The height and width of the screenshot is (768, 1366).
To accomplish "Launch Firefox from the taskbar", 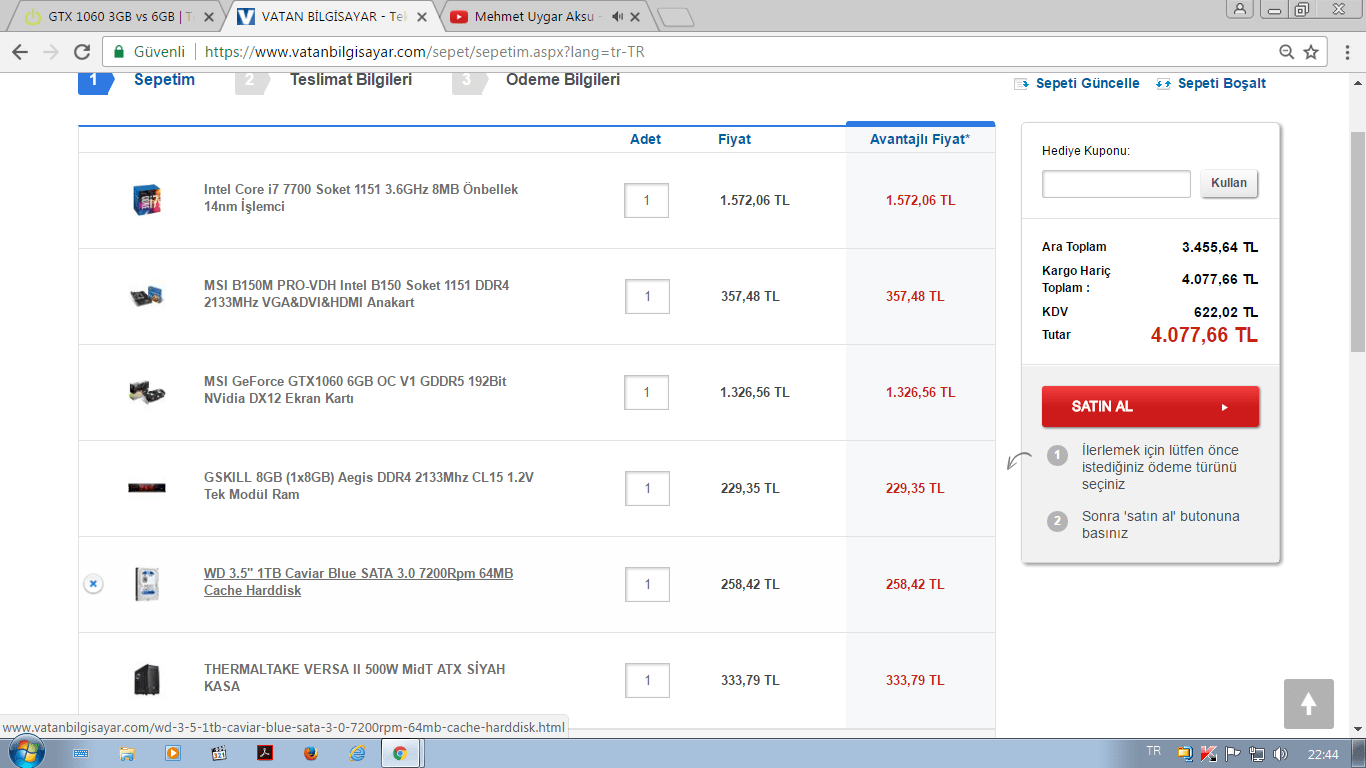I will coord(310,753).
